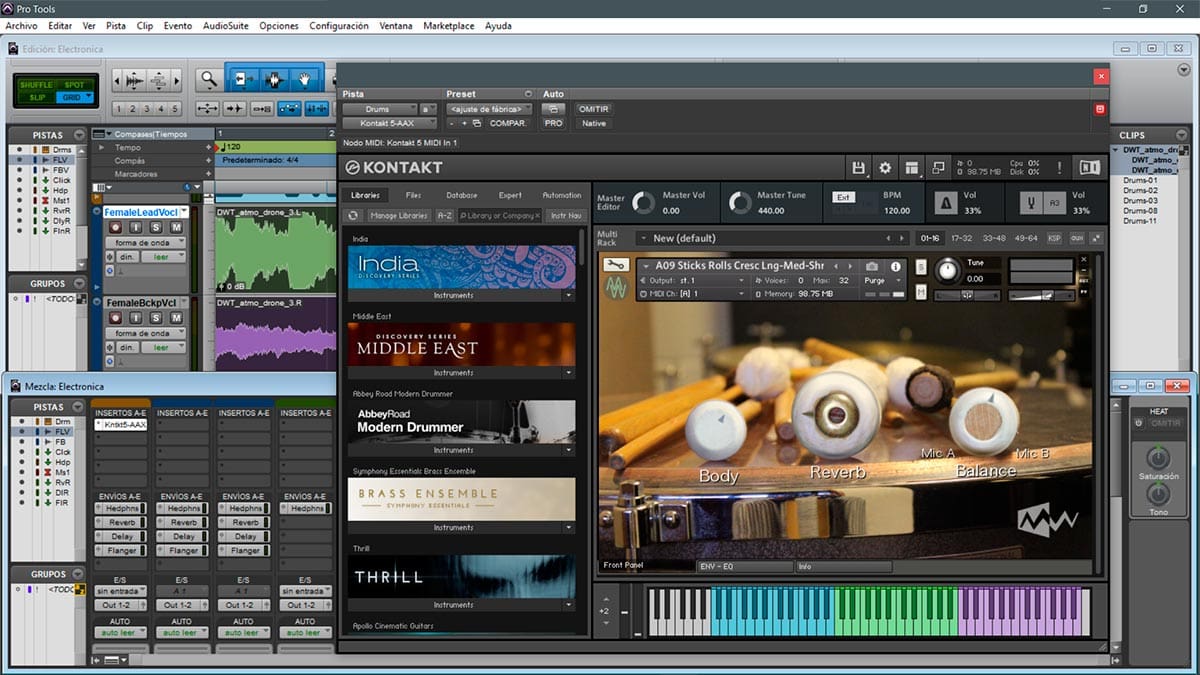Click the metronome icon in Kontakt master
The width and height of the screenshot is (1200, 675).
point(944,203)
